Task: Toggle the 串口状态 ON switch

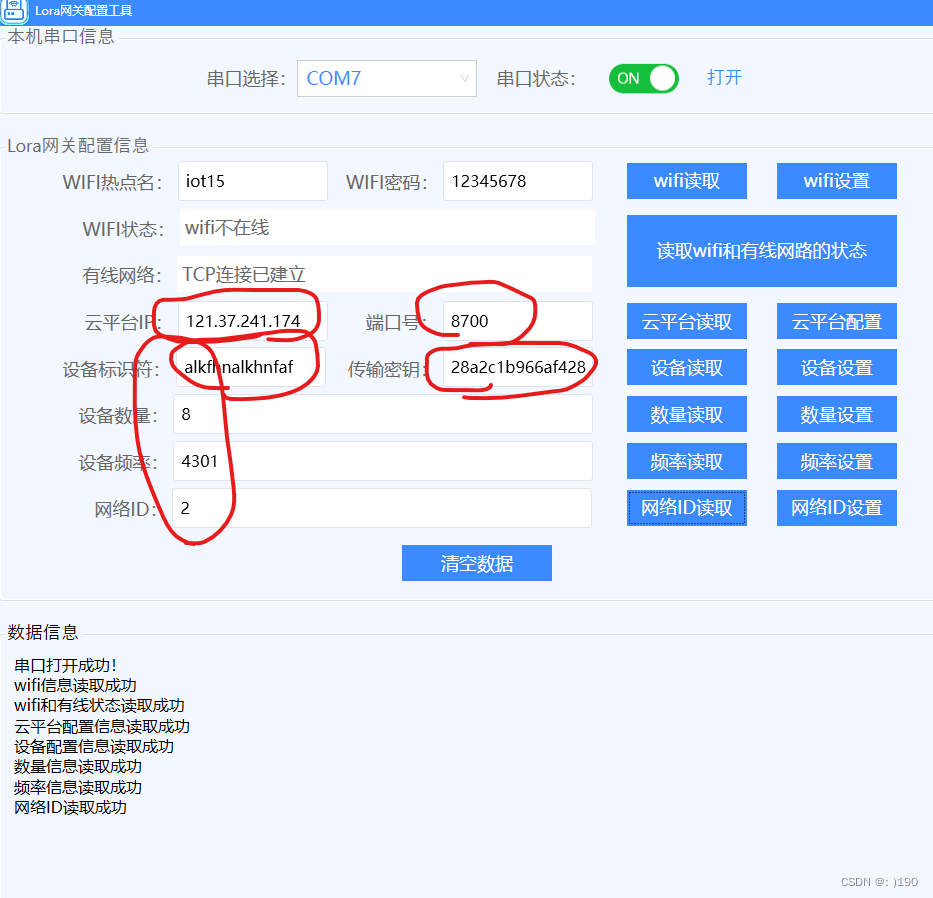Action: coord(643,78)
